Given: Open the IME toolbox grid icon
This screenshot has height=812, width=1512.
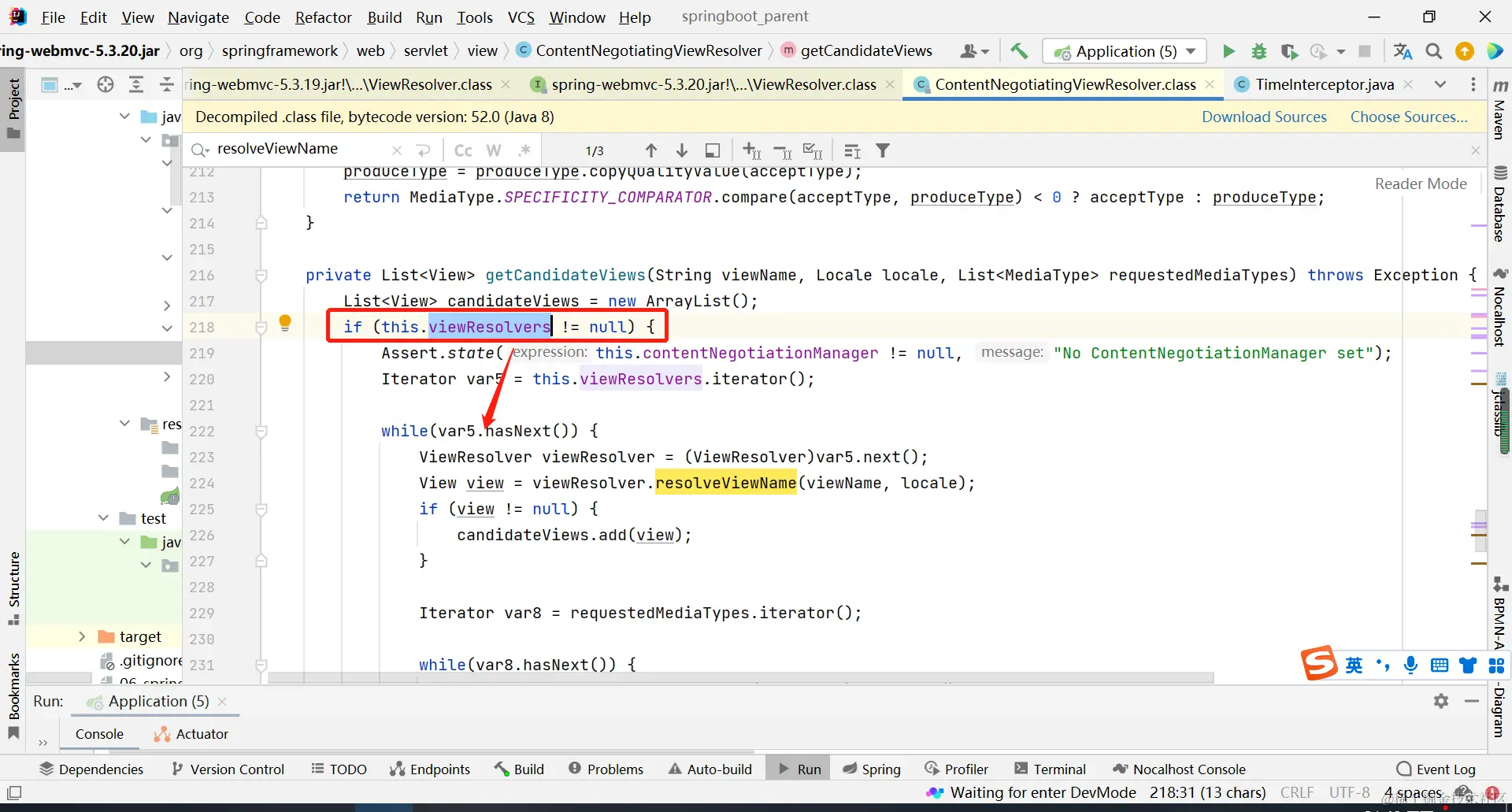Looking at the screenshot, I should pyautogui.click(x=1497, y=666).
